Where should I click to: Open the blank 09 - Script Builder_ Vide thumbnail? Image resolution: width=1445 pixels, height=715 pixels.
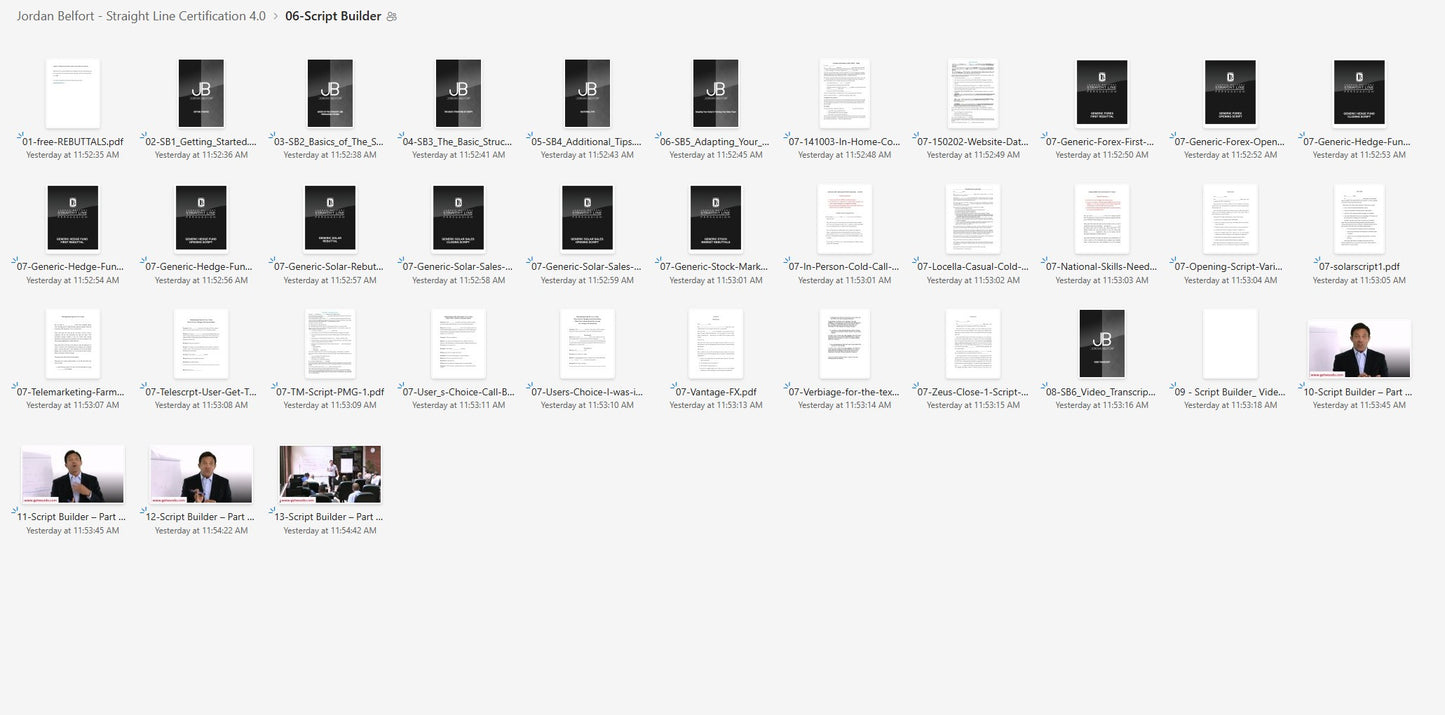point(1230,343)
